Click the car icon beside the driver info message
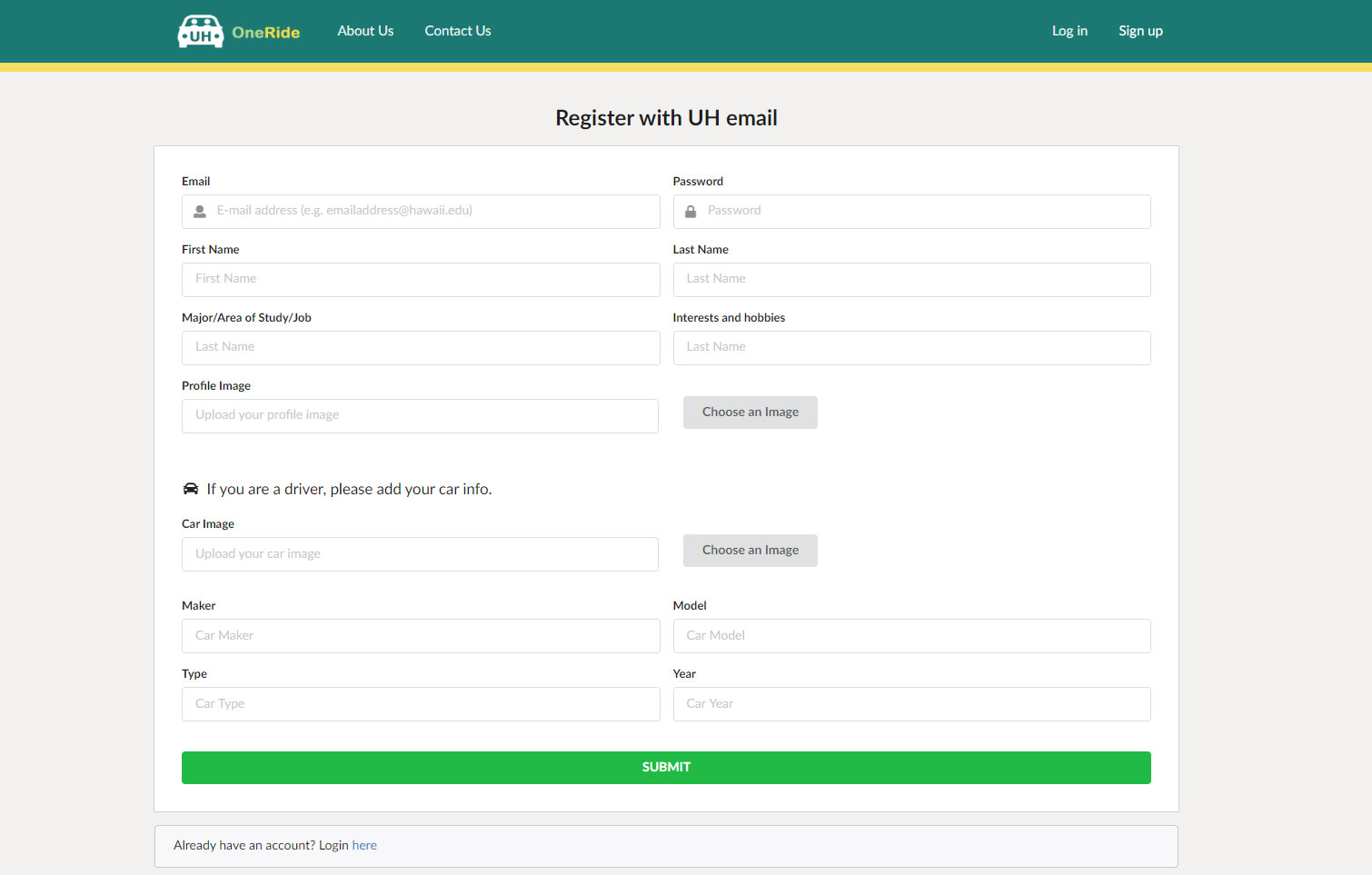1372x875 pixels. tap(190, 488)
